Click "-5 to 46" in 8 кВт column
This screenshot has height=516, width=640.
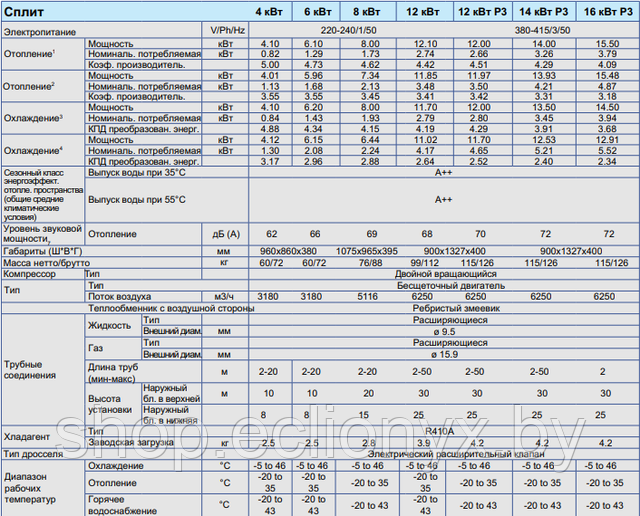(x=368, y=466)
